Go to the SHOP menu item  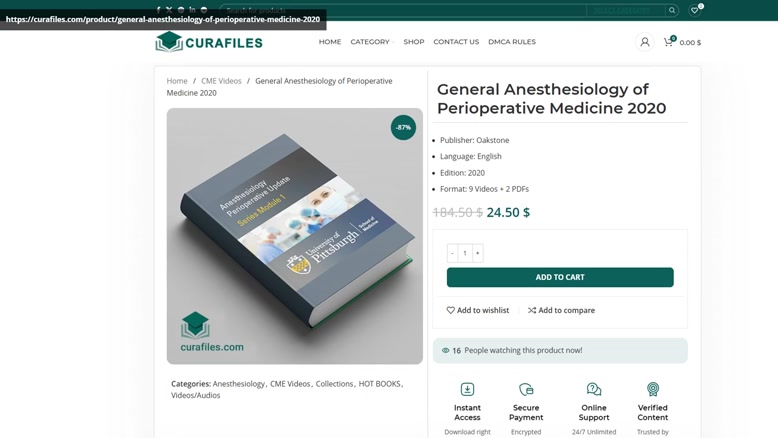coord(414,42)
